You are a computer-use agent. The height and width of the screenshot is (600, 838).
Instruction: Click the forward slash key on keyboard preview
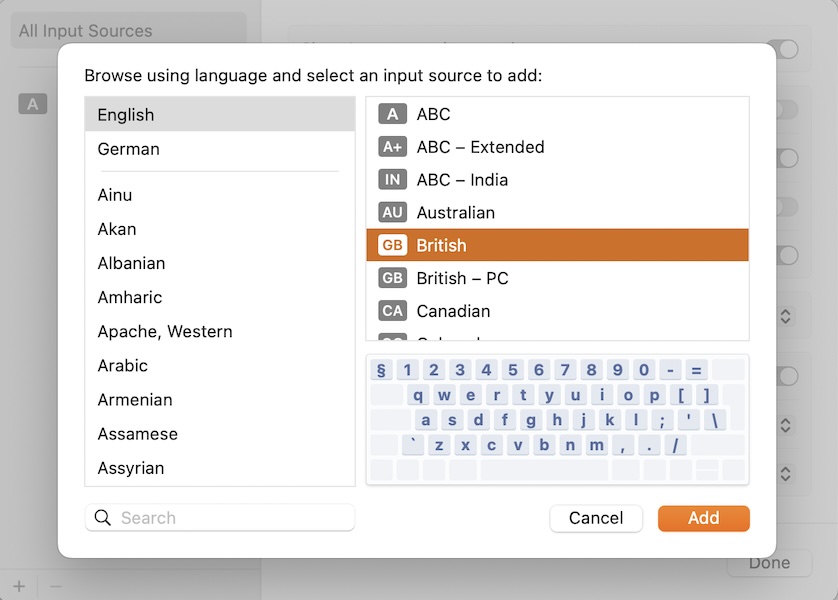[676, 445]
